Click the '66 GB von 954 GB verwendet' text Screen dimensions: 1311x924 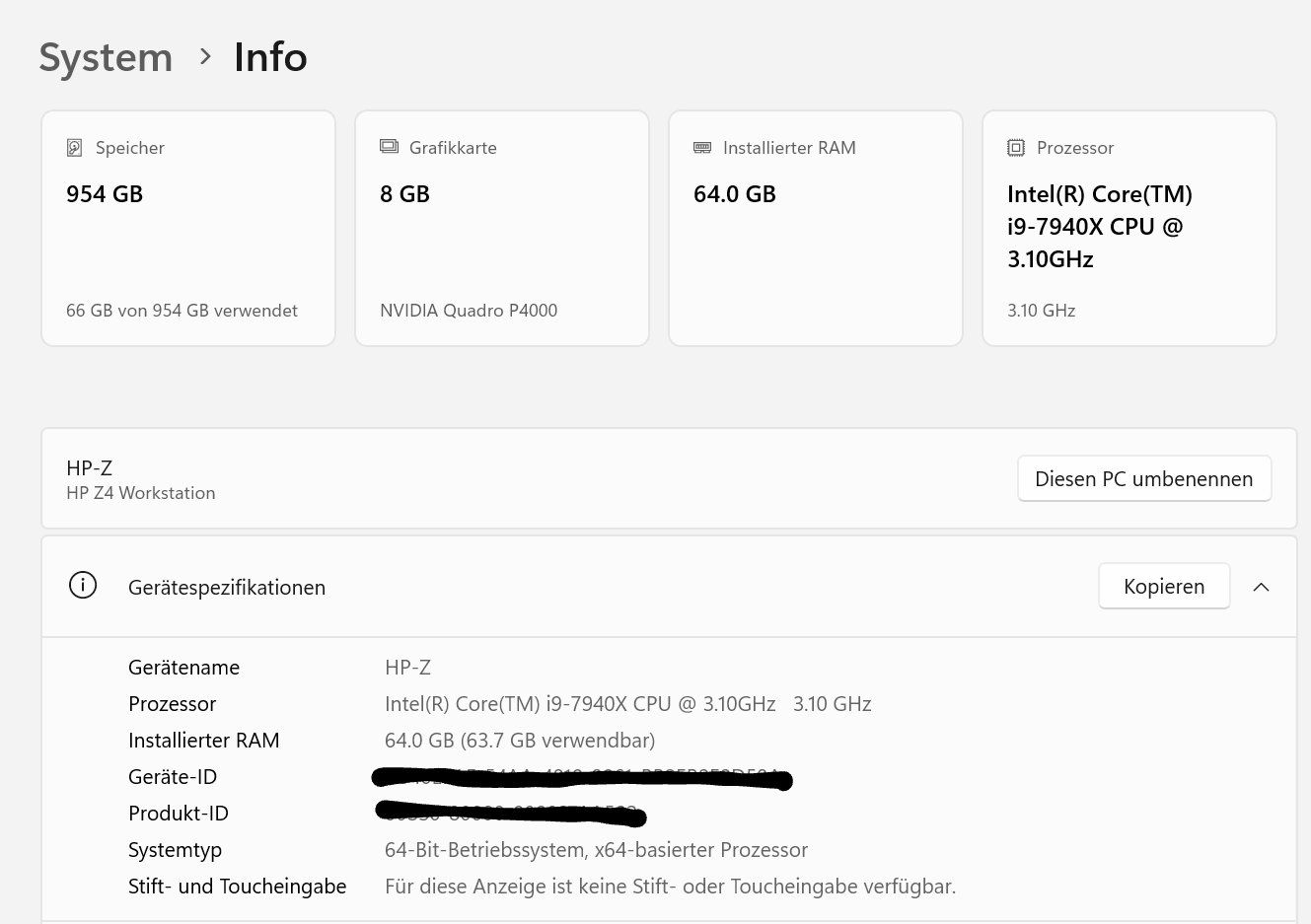pos(182,311)
